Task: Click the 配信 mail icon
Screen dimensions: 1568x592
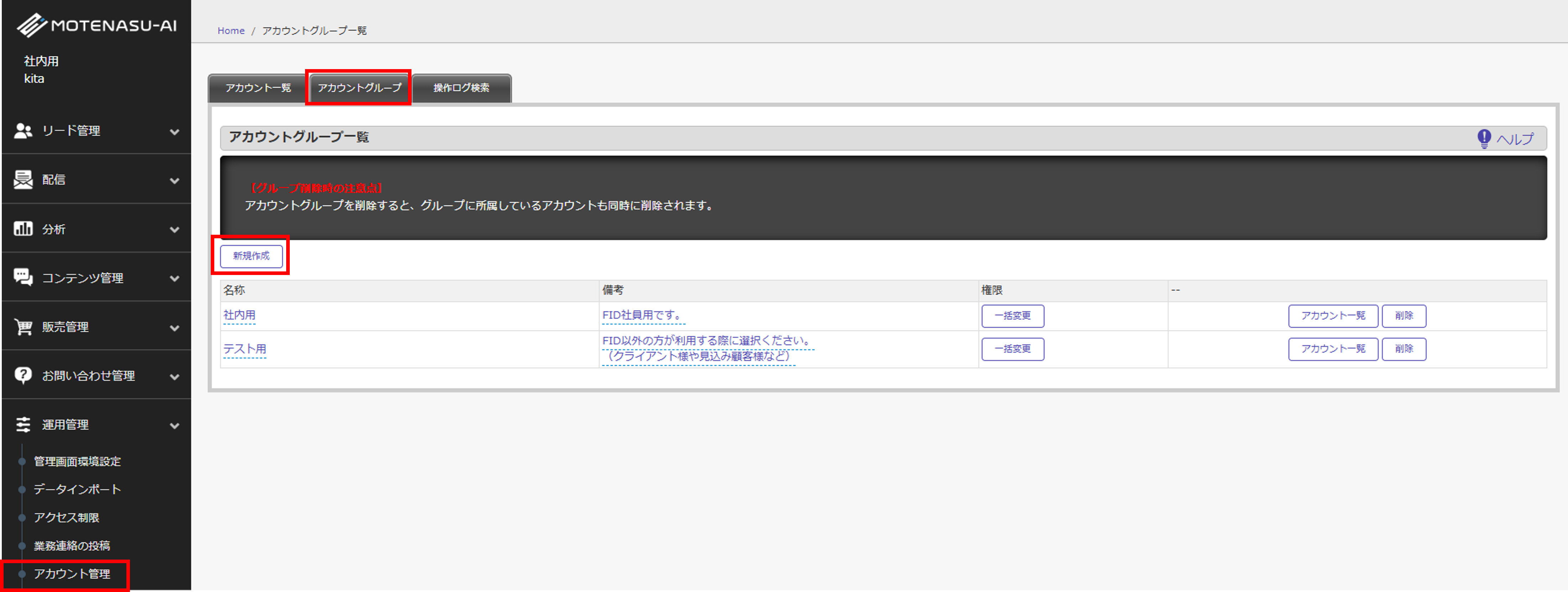Action: click(23, 180)
